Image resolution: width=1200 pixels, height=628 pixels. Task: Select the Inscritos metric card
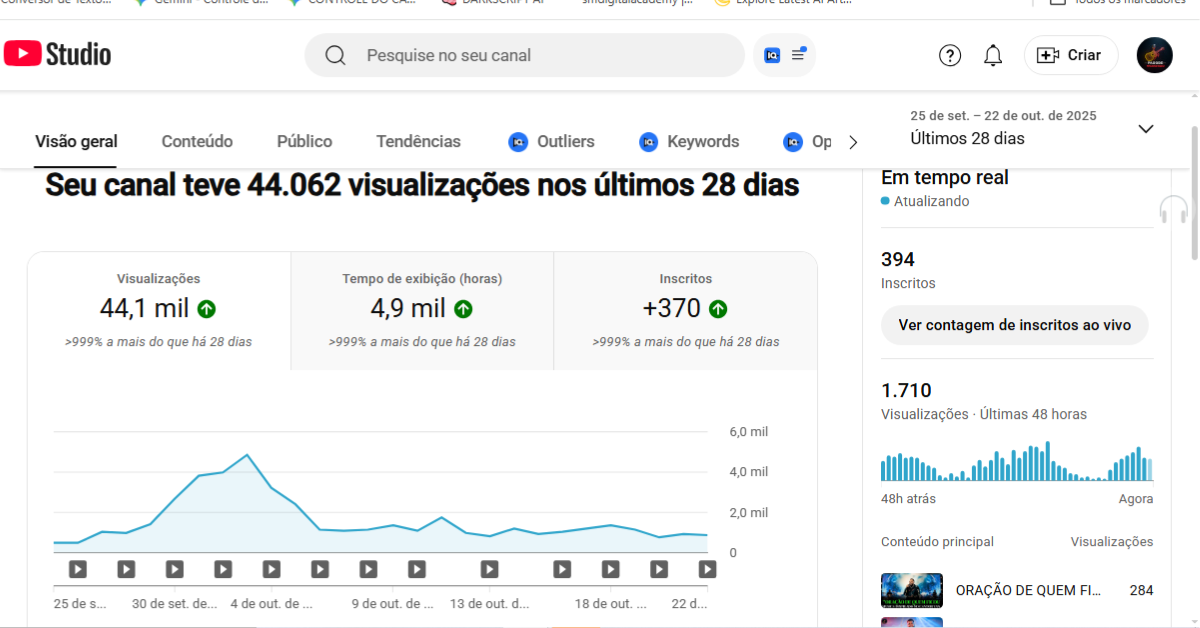[686, 311]
